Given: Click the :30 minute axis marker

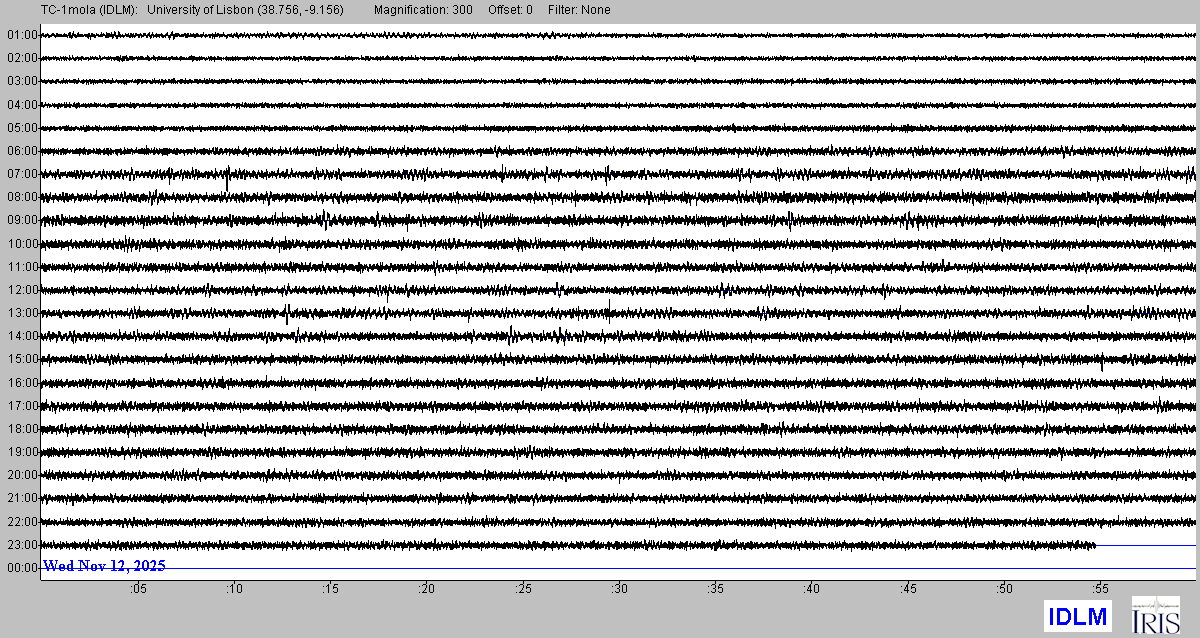Looking at the screenshot, I should 619,589.
